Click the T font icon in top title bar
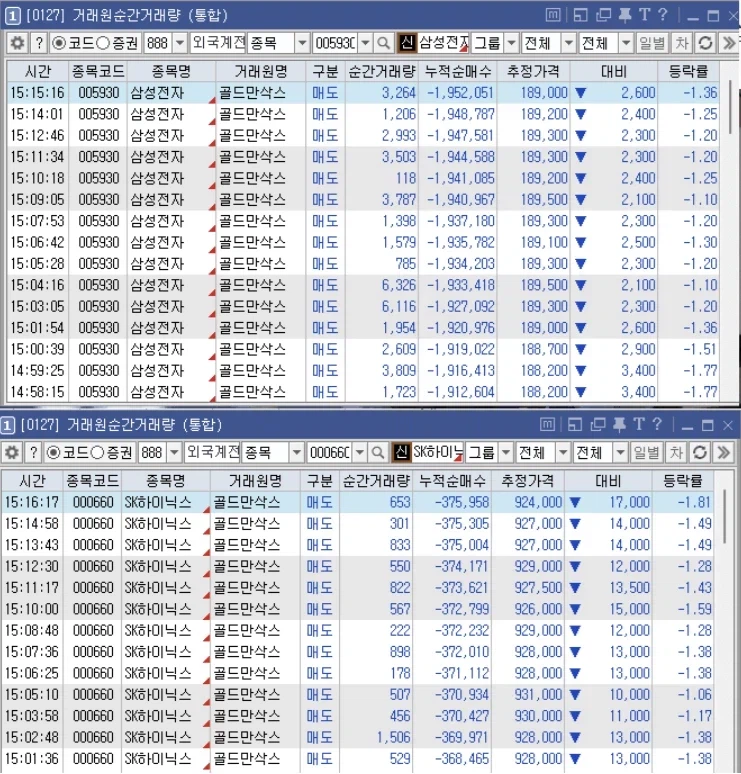The width and height of the screenshot is (741, 774). [x=644, y=15]
